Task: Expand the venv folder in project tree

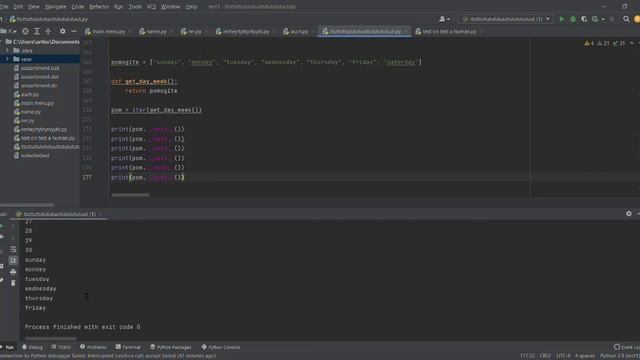Action: point(7,59)
